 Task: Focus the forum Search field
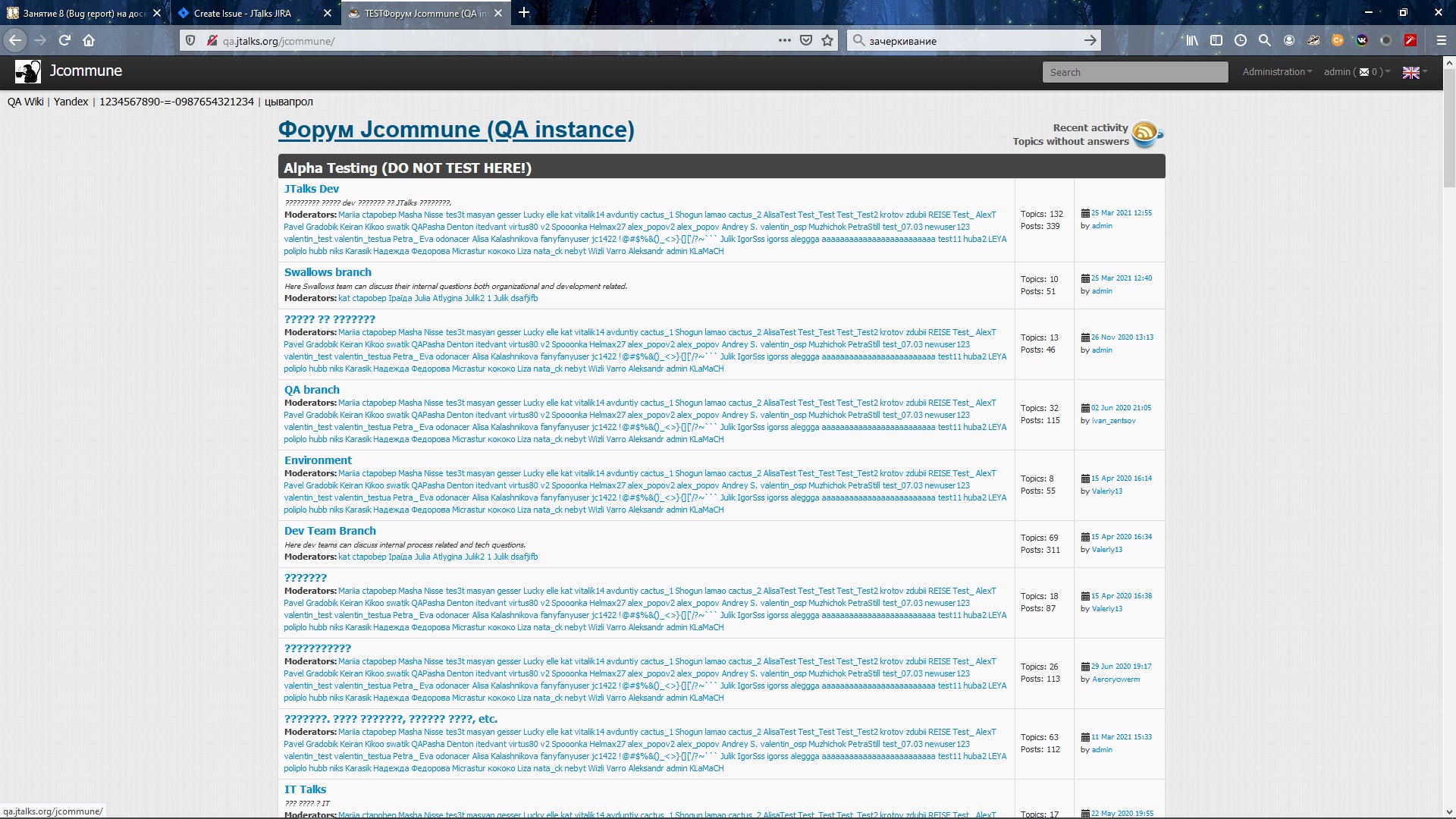pos(1134,72)
